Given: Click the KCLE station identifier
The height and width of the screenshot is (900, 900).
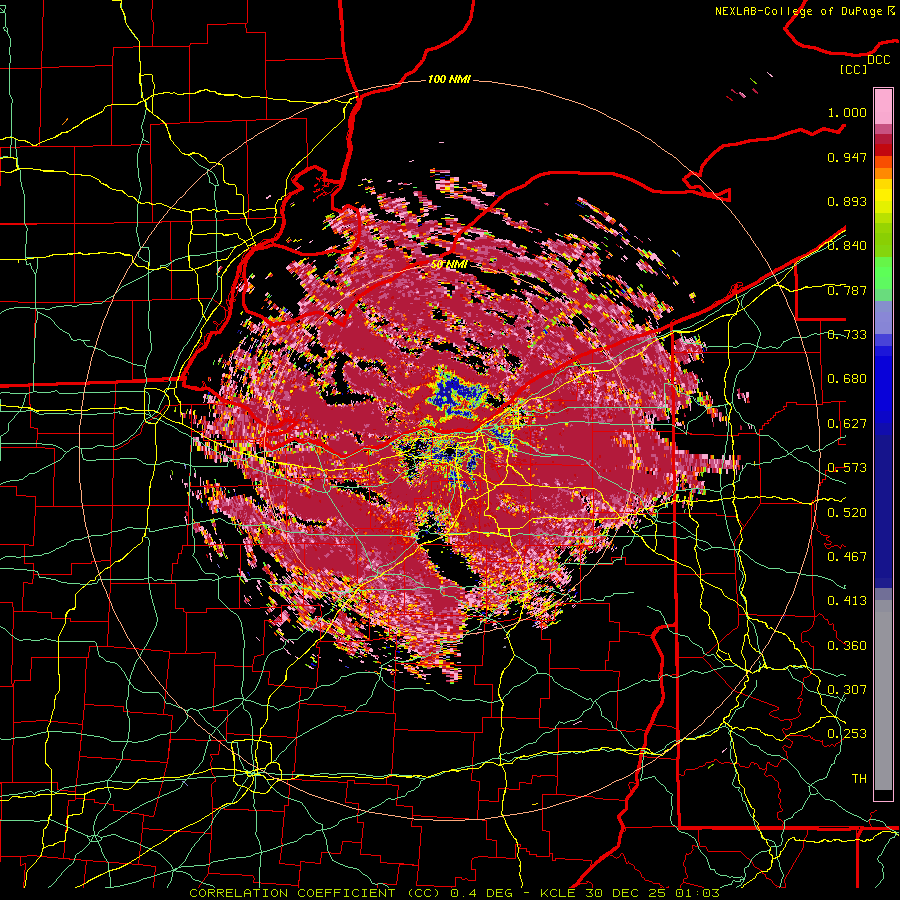Looking at the screenshot, I should (558, 893).
